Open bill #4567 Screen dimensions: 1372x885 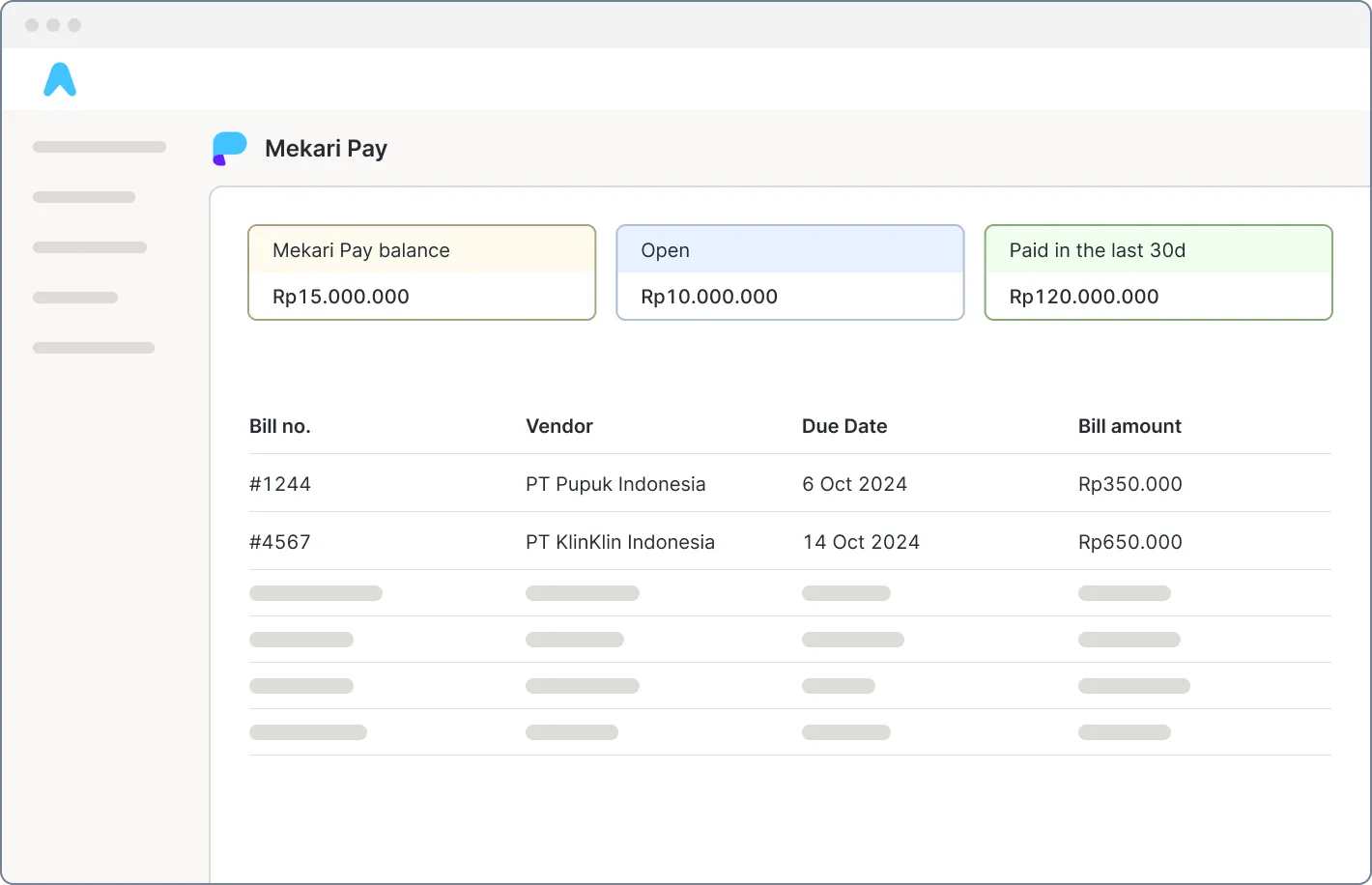(x=280, y=542)
